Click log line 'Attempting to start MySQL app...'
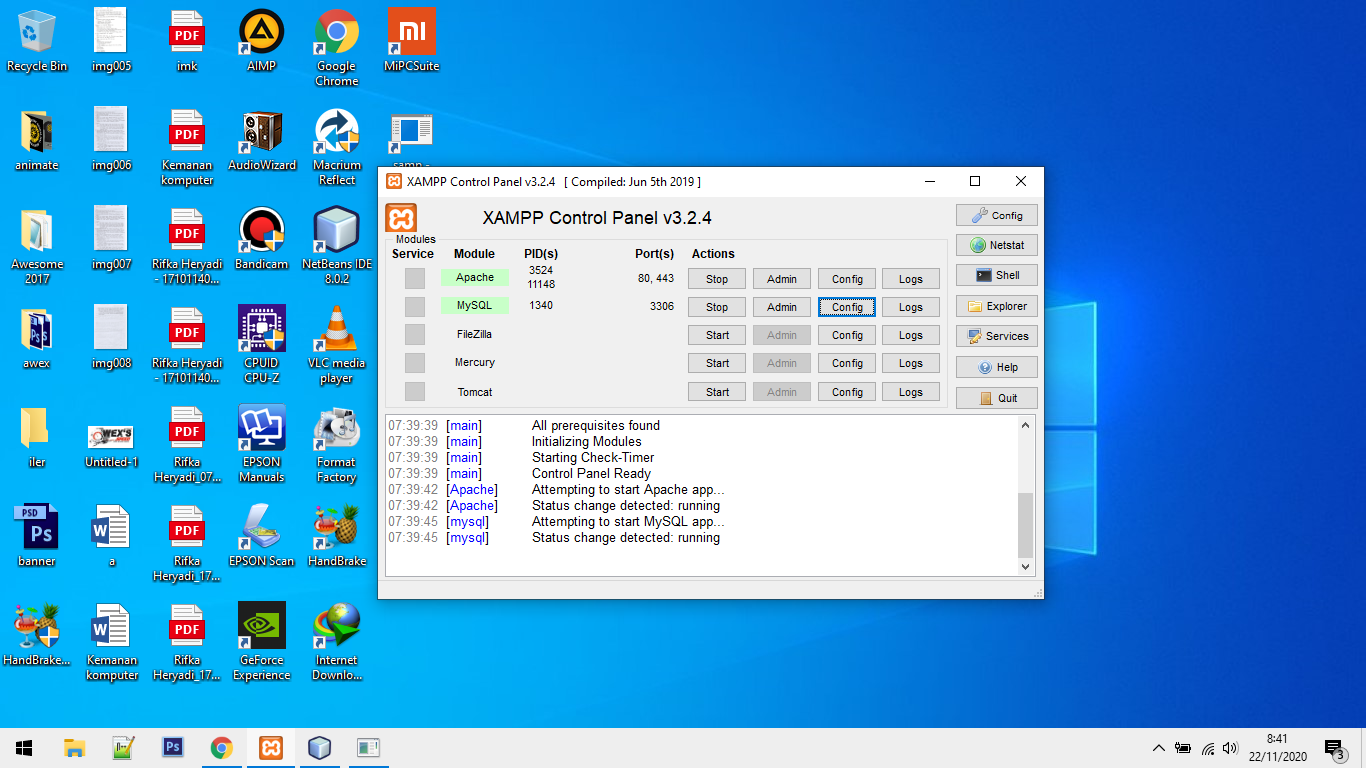Image resolution: width=1366 pixels, height=768 pixels. 628,522
